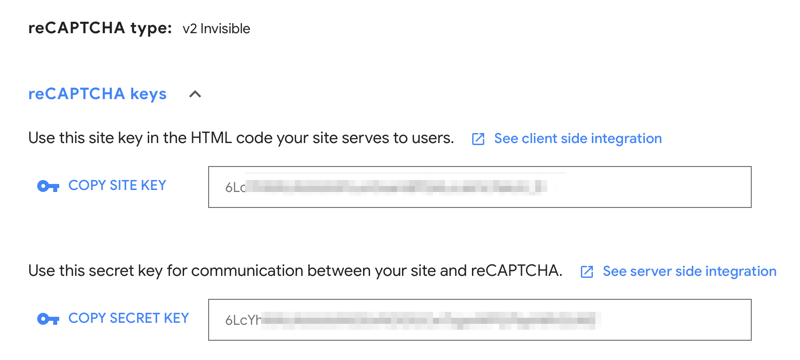Open the See client side integration link
This screenshot has height=360, width=800.
point(578,138)
